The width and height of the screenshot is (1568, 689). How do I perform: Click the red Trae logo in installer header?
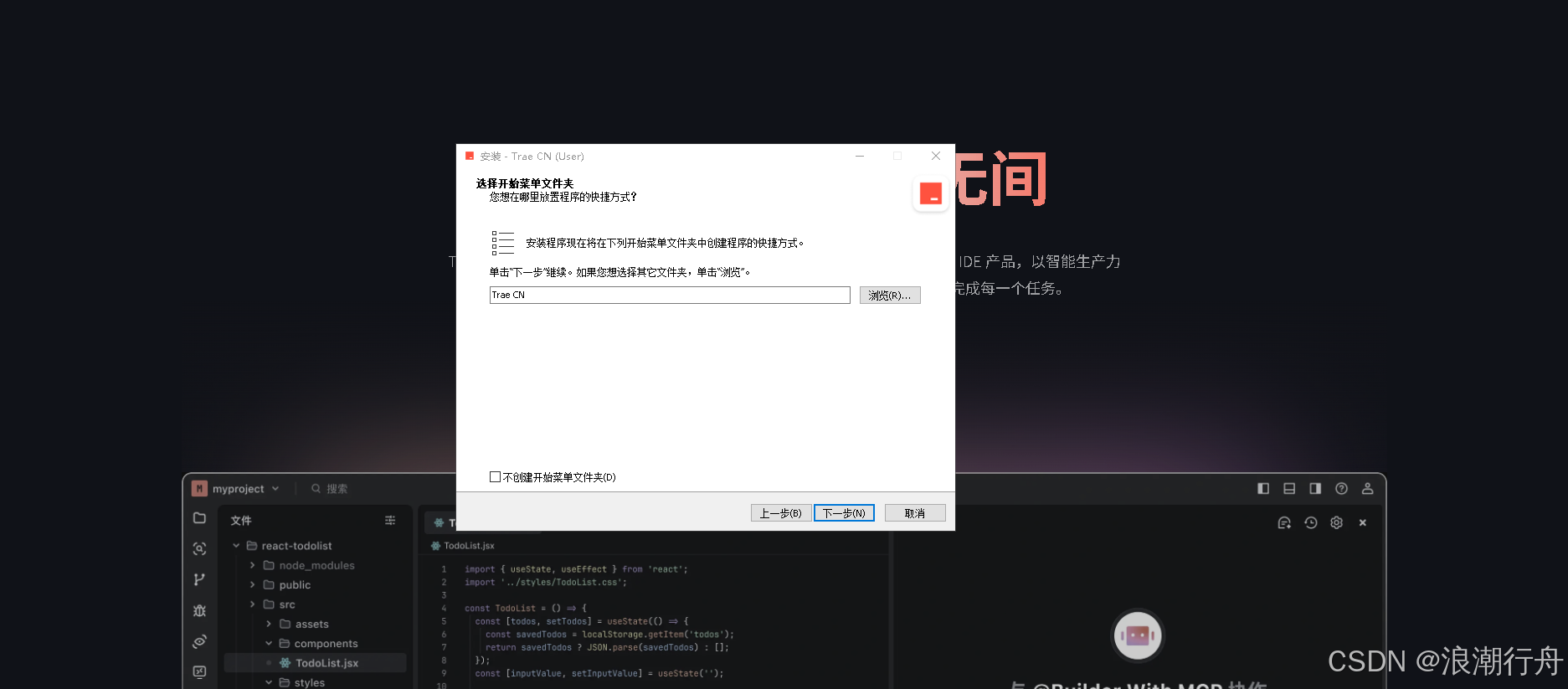[x=931, y=193]
